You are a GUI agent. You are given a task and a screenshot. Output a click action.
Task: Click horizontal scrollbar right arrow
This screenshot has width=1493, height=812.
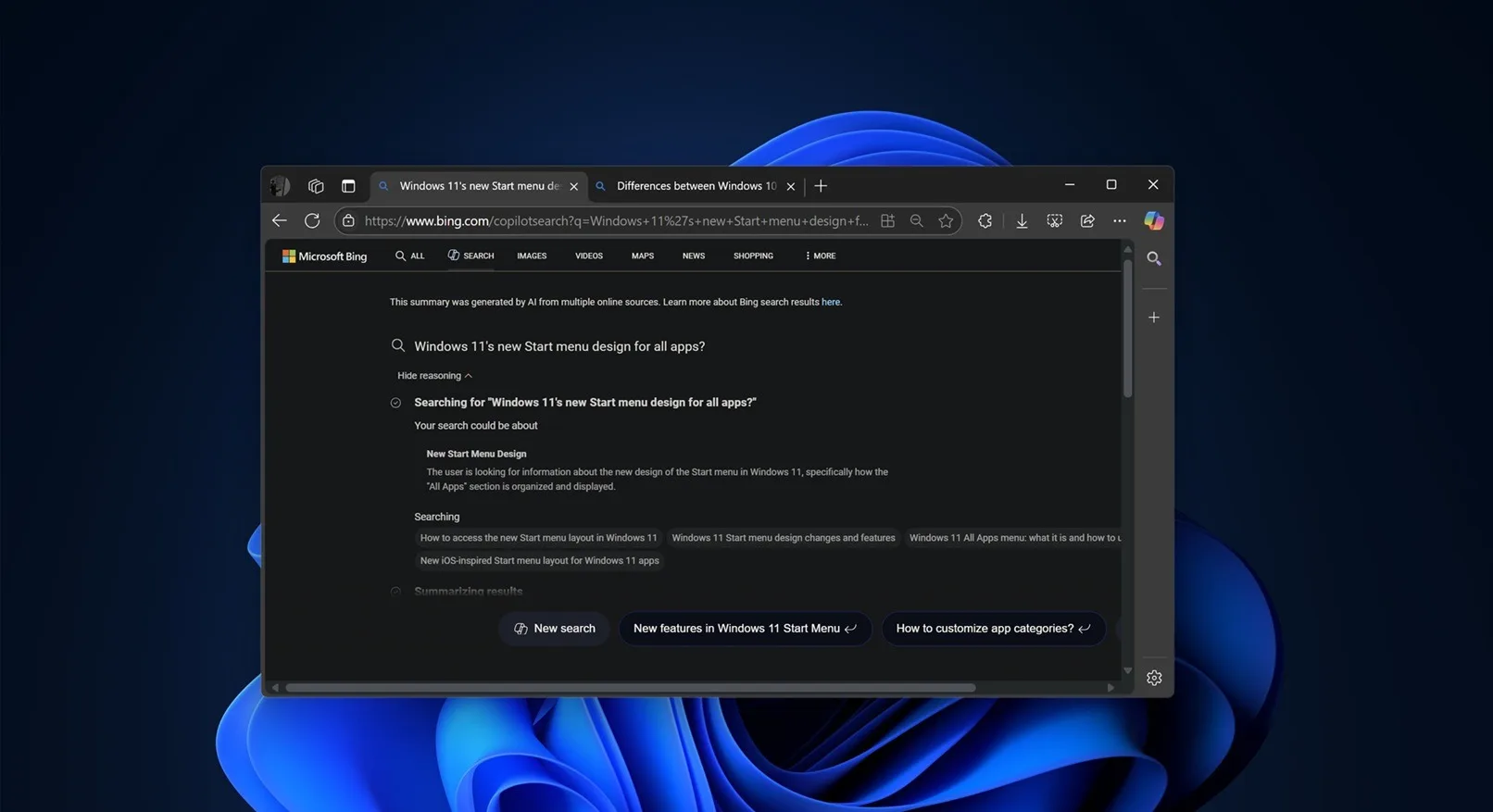pyautogui.click(x=1110, y=688)
